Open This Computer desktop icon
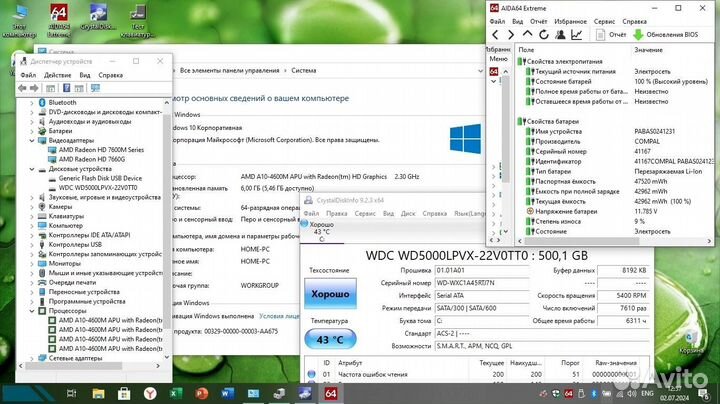Screen dimensions: 720x404 point(19,20)
